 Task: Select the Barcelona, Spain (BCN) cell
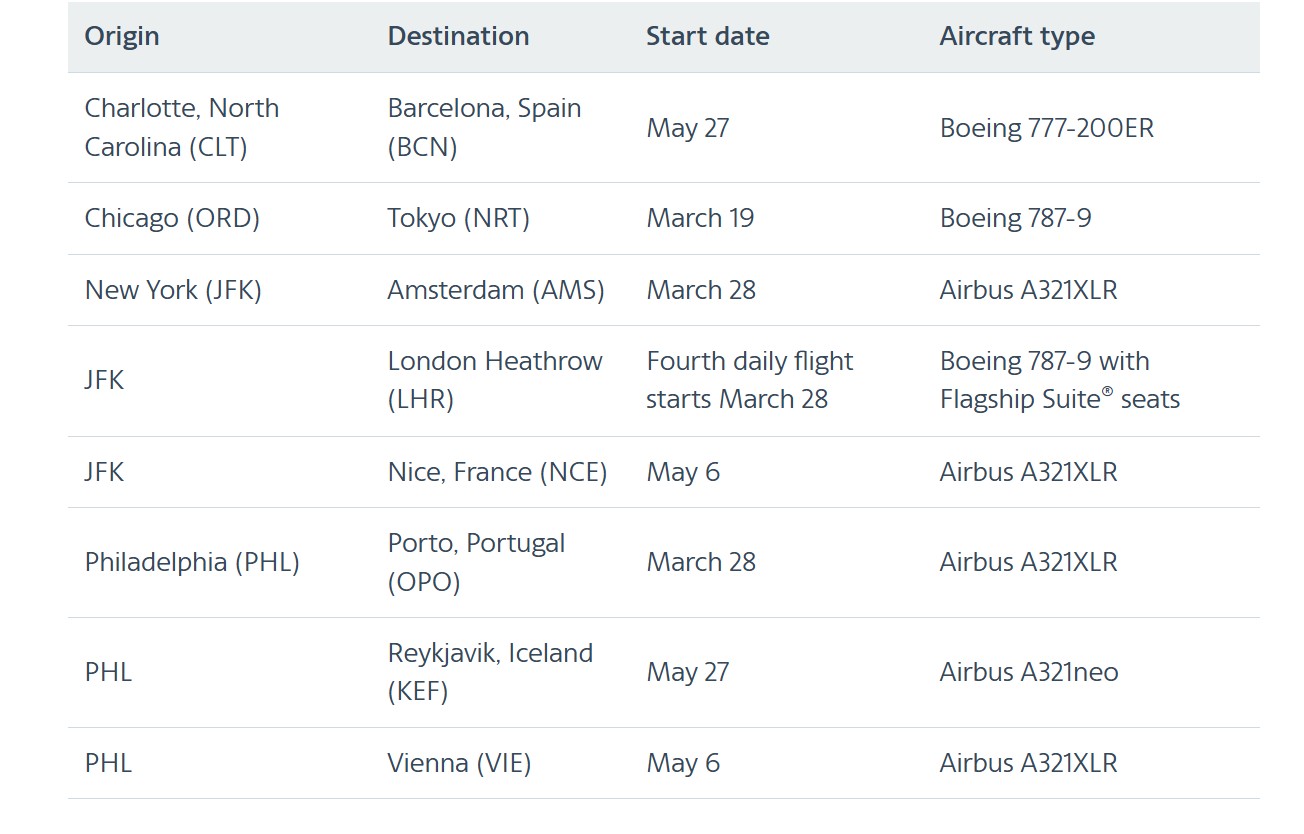[485, 127]
